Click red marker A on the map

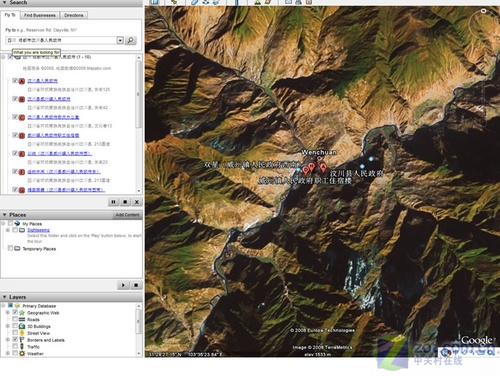coord(323,166)
